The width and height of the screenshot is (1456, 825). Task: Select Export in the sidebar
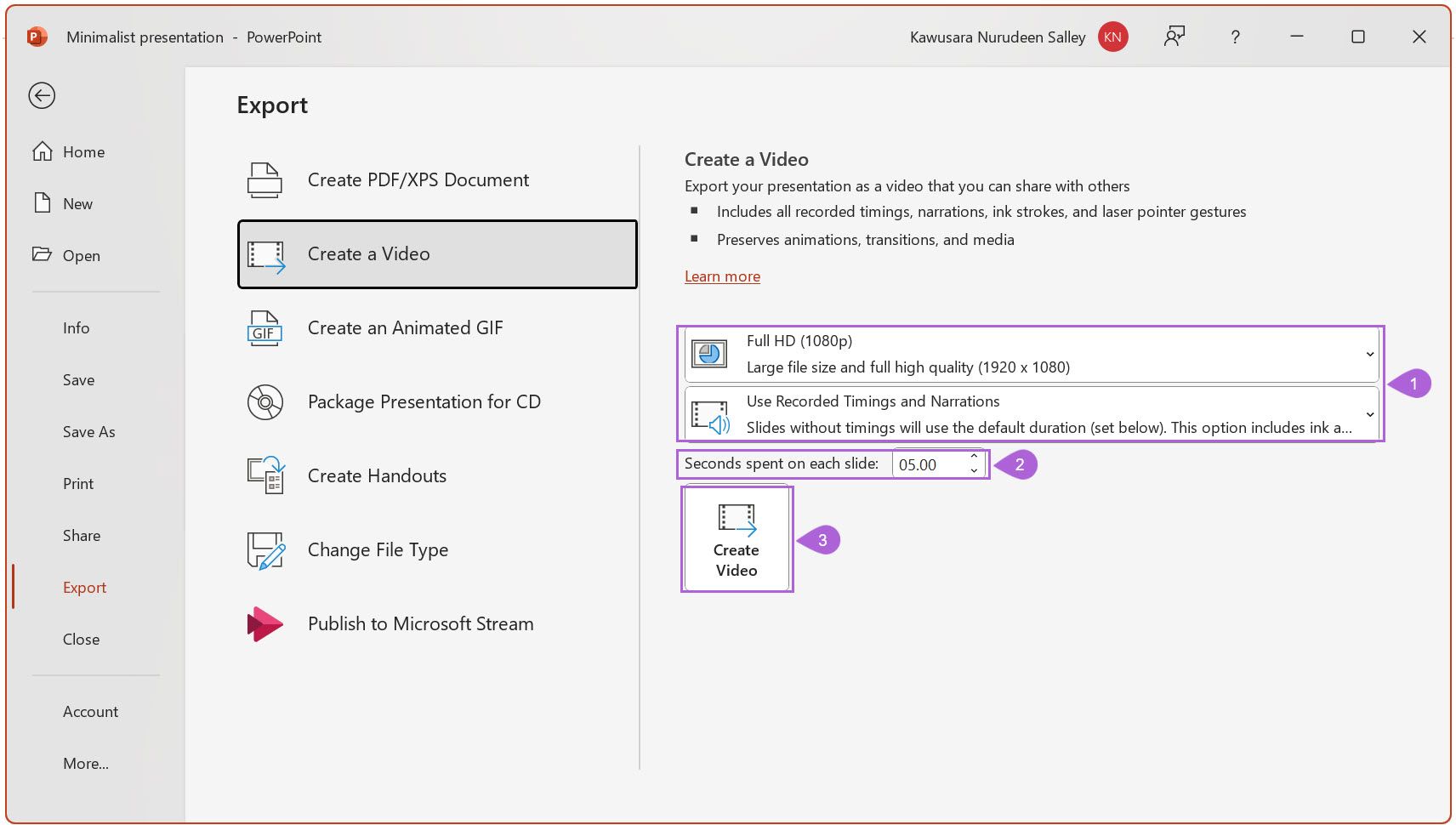click(84, 588)
